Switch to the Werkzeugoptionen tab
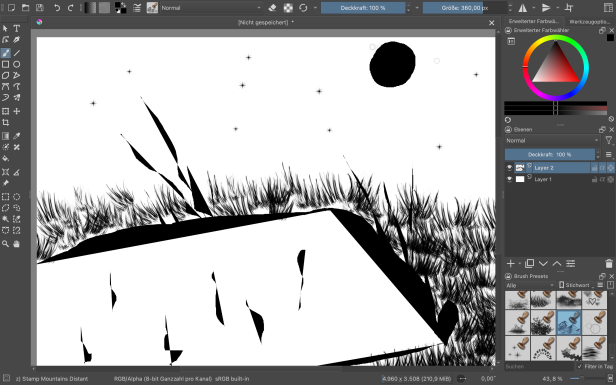The image size is (616, 385). pos(589,22)
